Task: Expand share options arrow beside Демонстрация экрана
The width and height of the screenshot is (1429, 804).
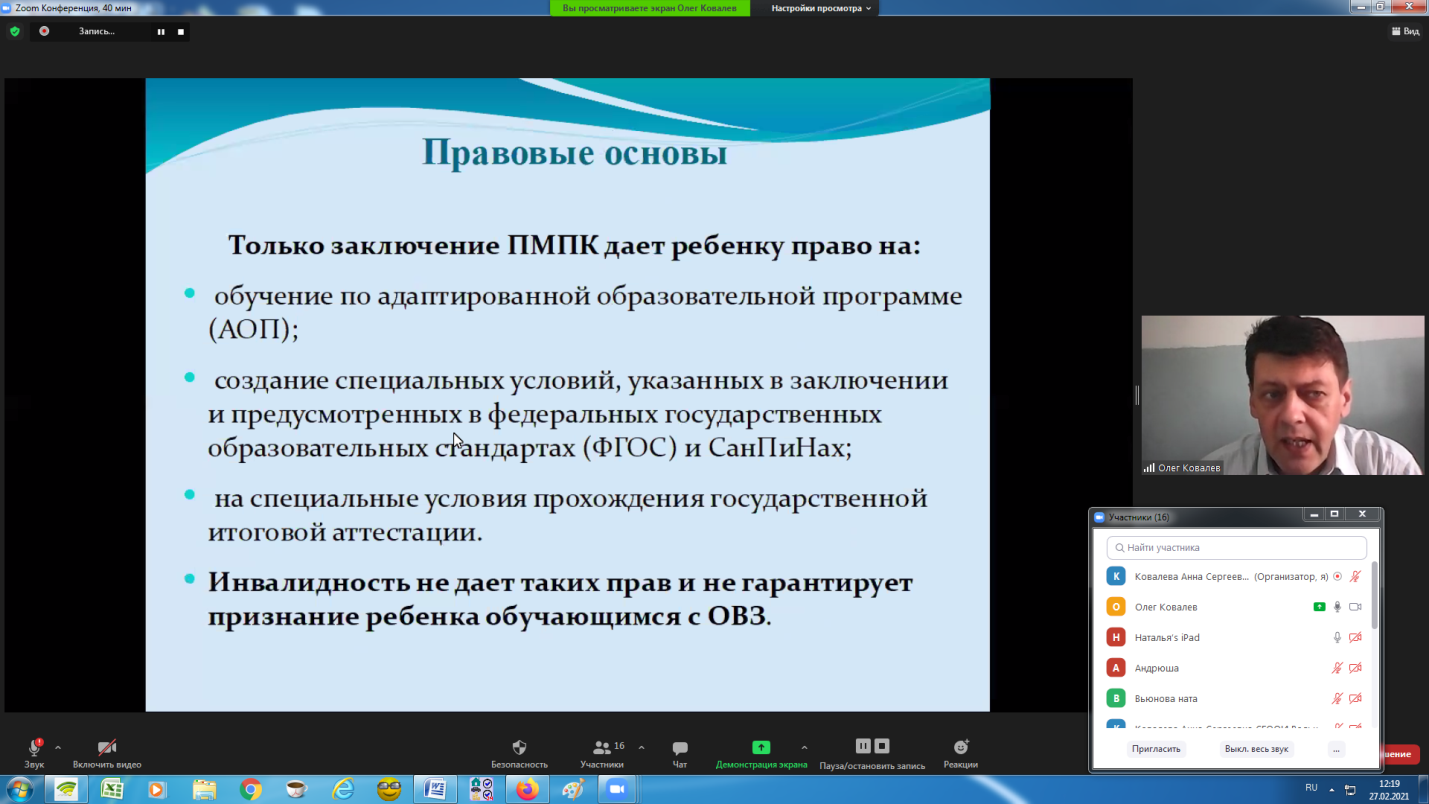Action: [804, 747]
